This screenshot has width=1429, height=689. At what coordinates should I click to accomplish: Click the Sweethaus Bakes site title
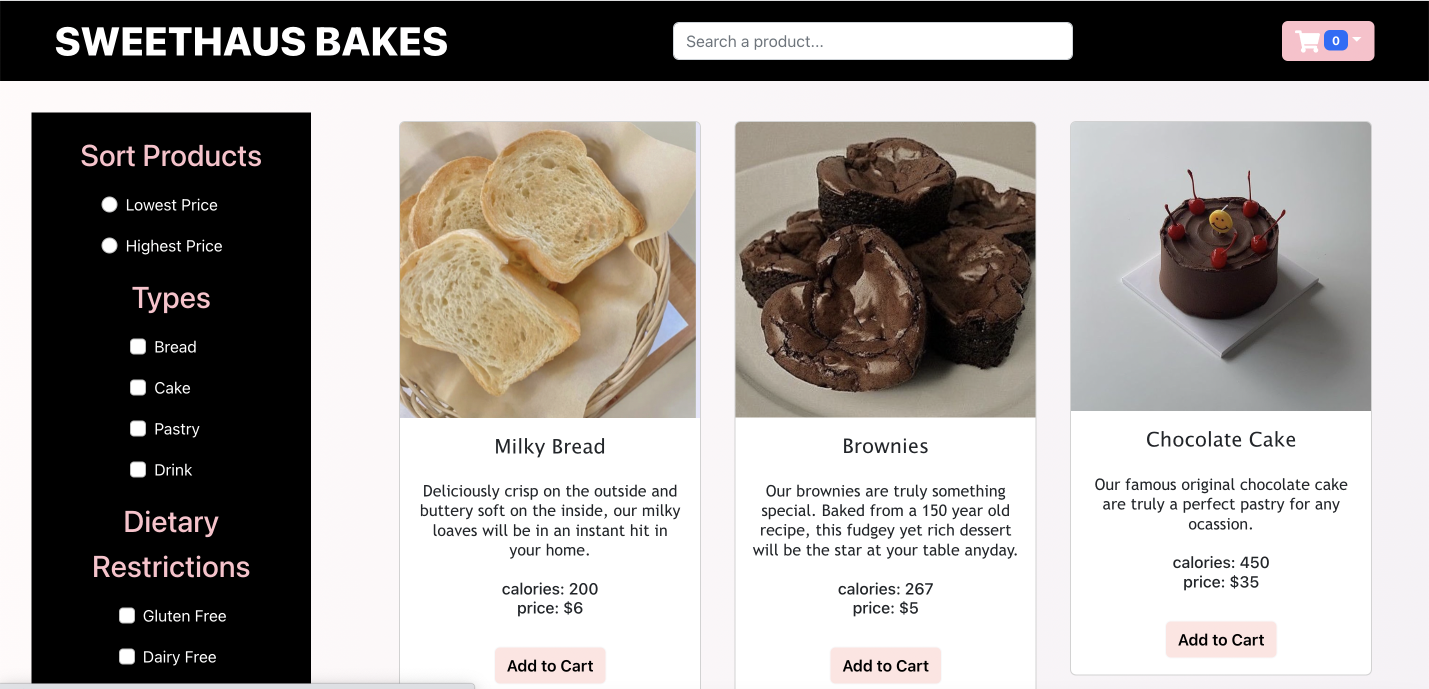(x=251, y=42)
